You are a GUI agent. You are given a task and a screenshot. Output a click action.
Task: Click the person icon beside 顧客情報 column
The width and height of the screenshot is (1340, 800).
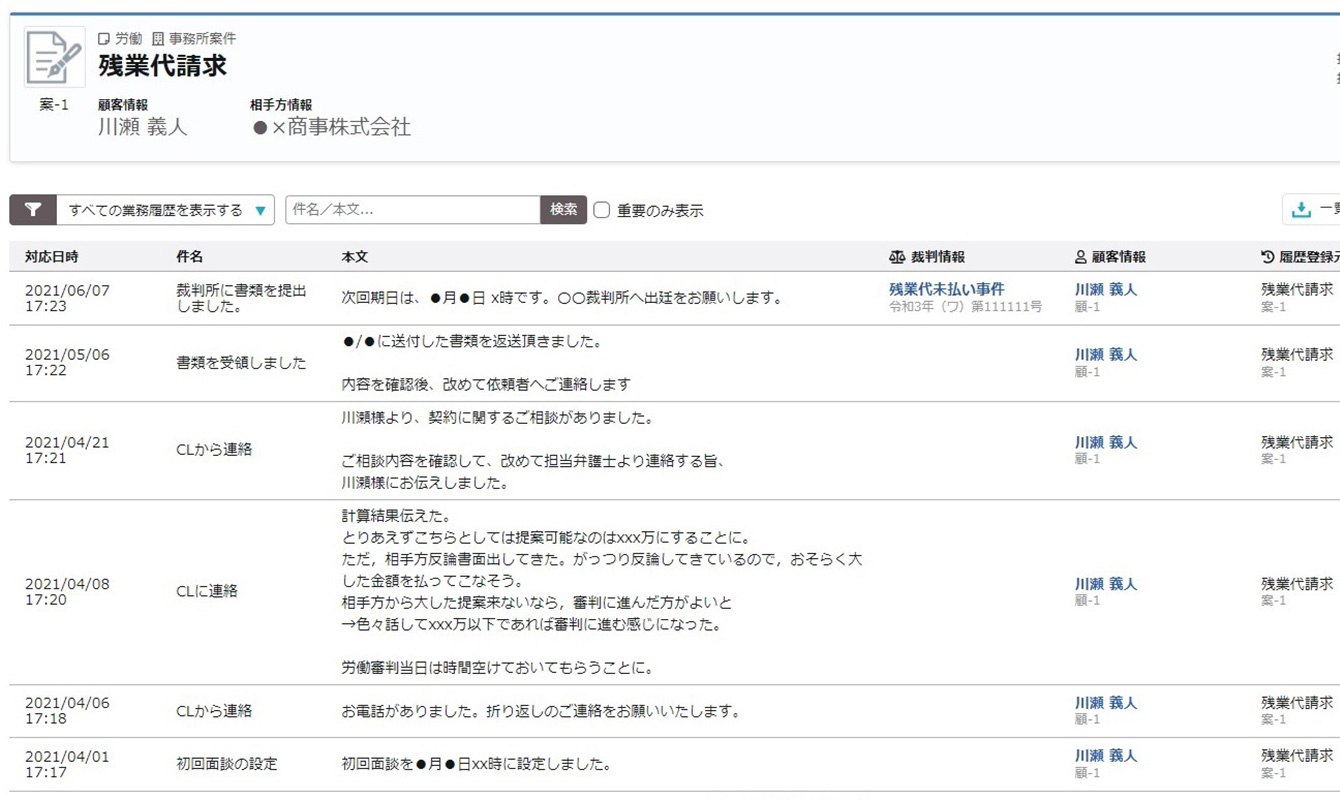click(x=1081, y=257)
